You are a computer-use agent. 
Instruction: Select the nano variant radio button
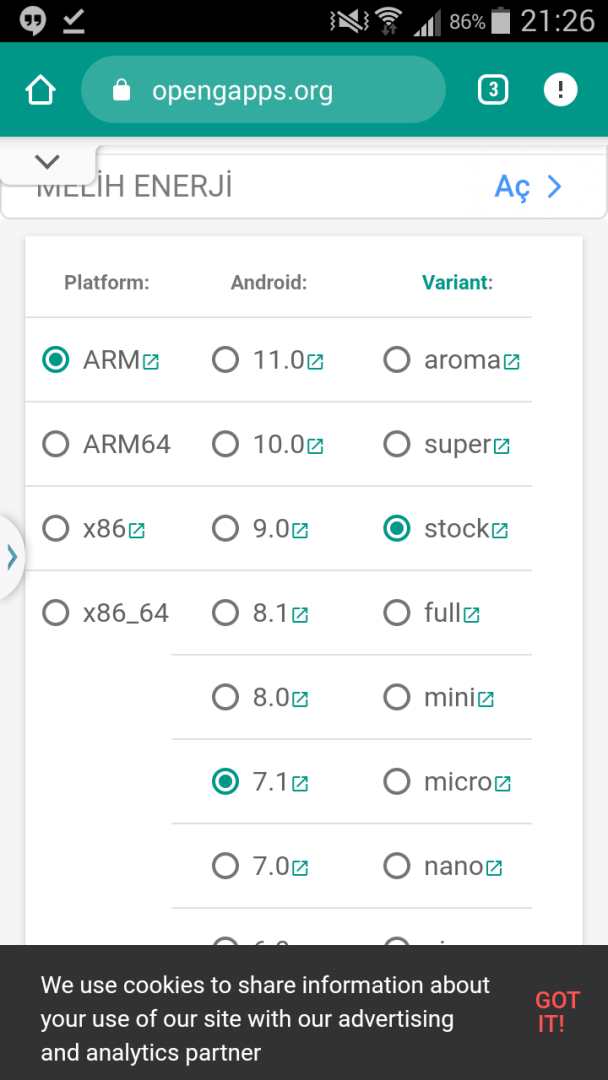coord(397,866)
